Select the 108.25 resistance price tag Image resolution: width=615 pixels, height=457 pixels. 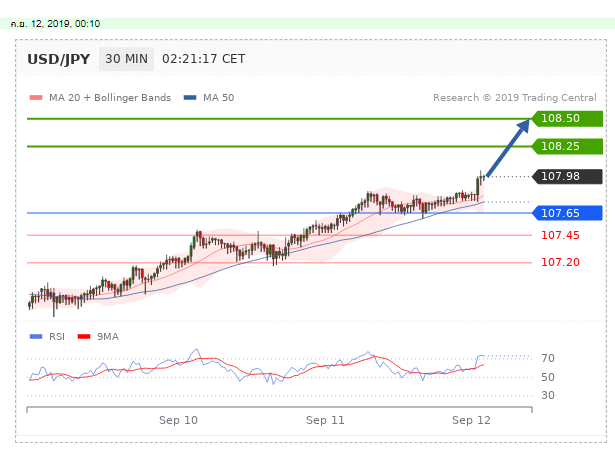click(567, 146)
